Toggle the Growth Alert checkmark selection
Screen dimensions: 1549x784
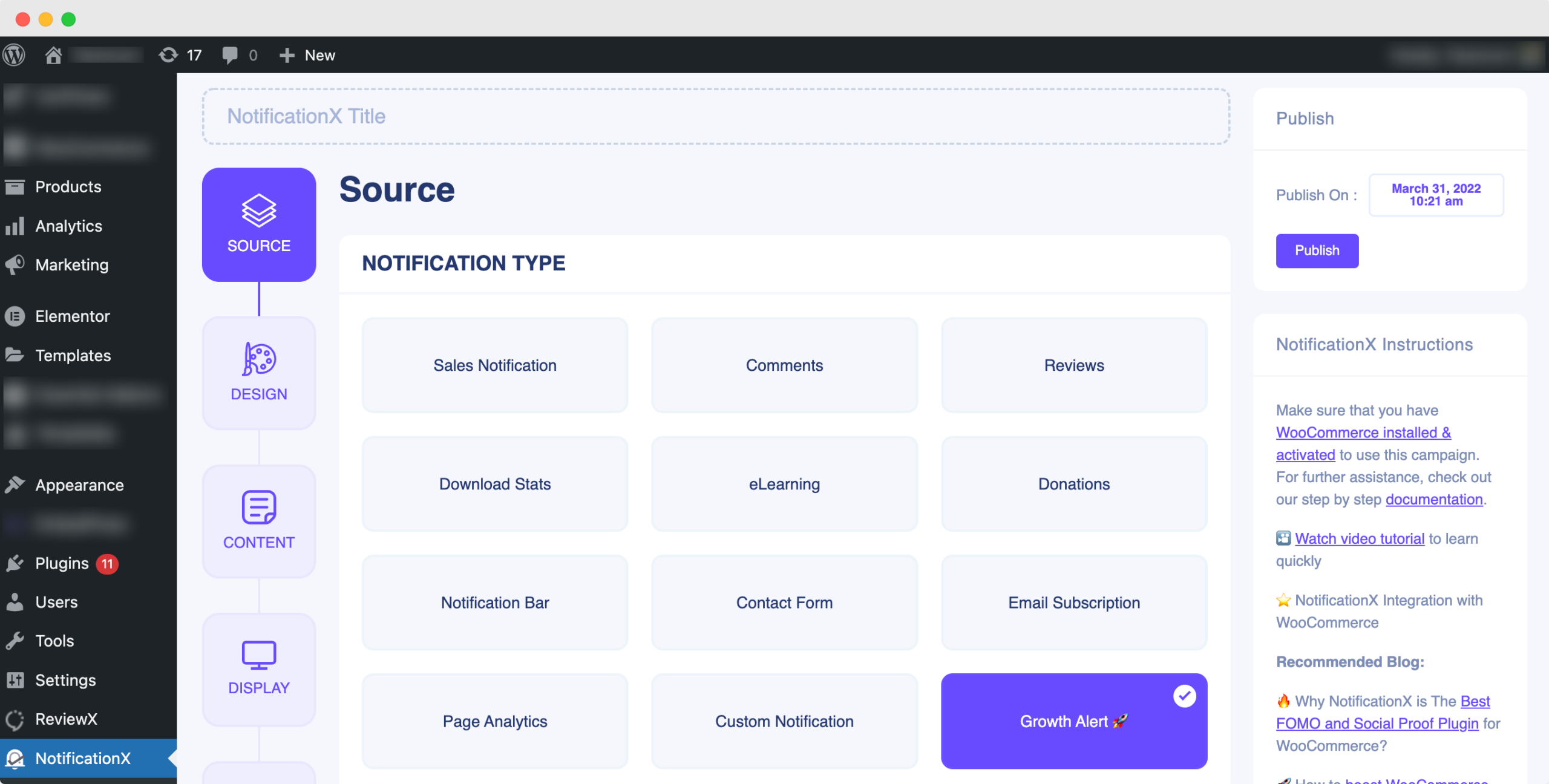pos(1184,695)
